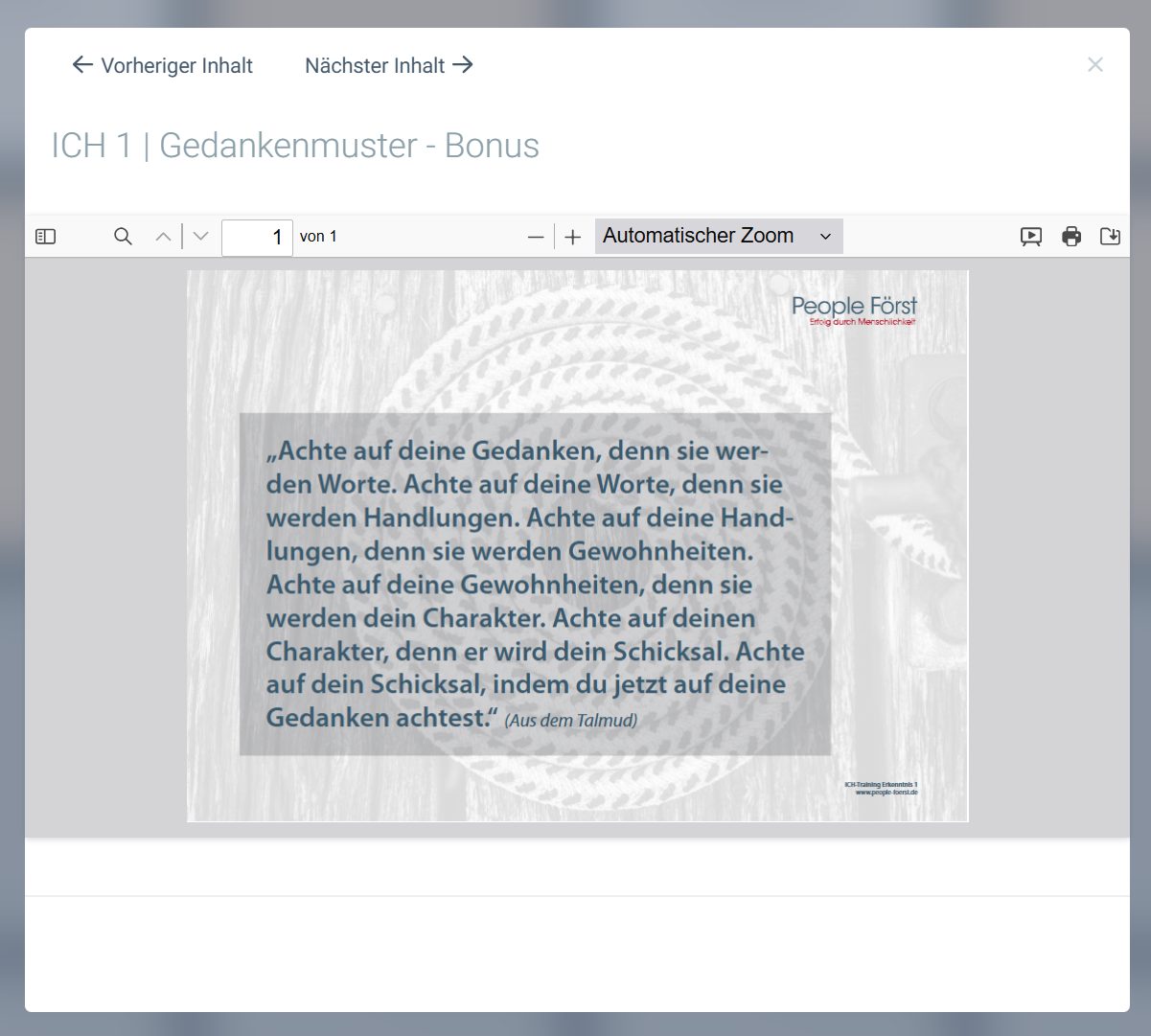The height and width of the screenshot is (1036, 1151).
Task: Download the PDF file
Action: coord(1110,237)
